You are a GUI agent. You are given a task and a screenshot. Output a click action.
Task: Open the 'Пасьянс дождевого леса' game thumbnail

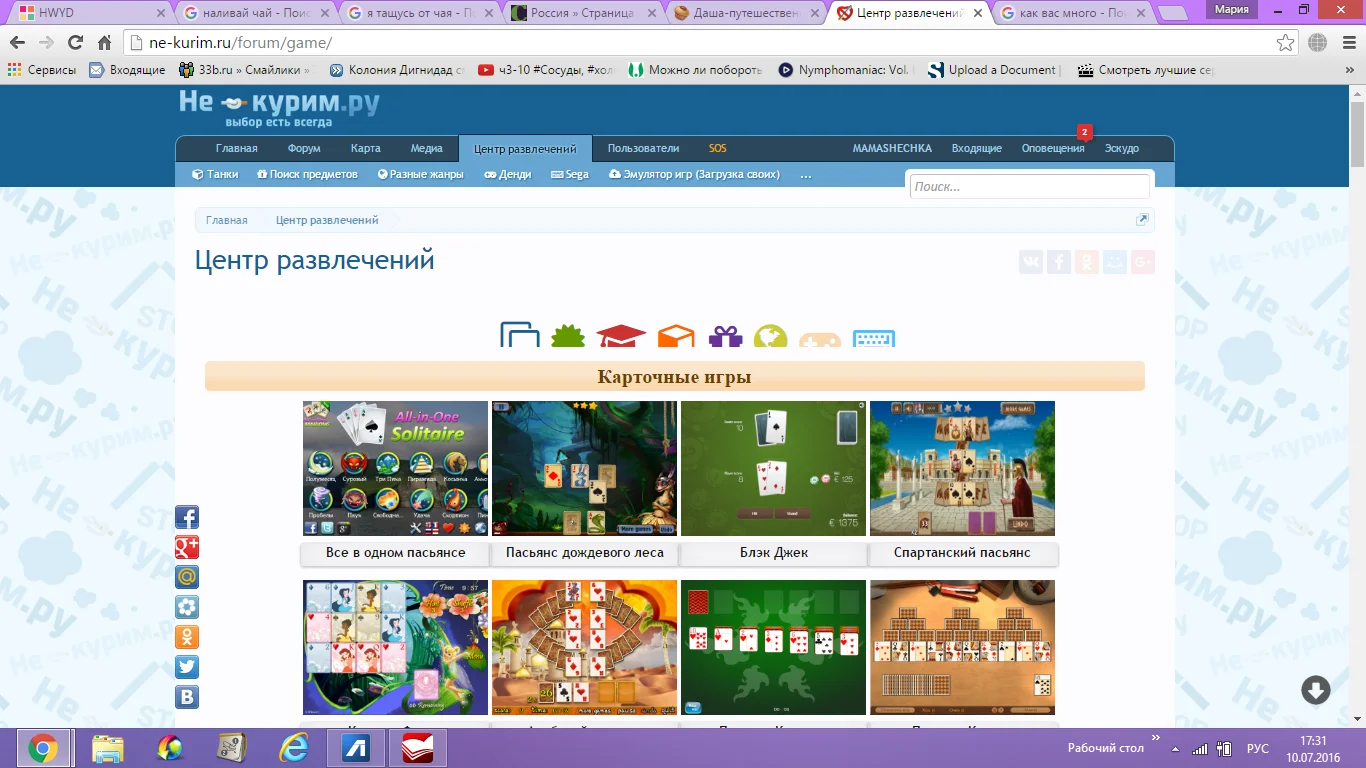584,469
